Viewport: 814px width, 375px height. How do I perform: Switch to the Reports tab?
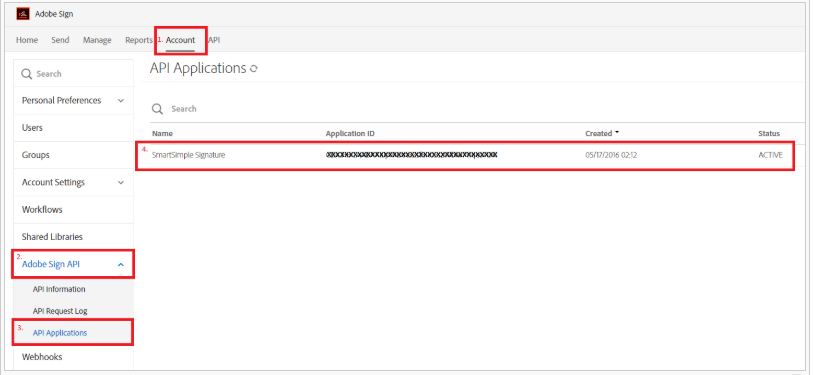pyautogui.click(x=139, y=40)
